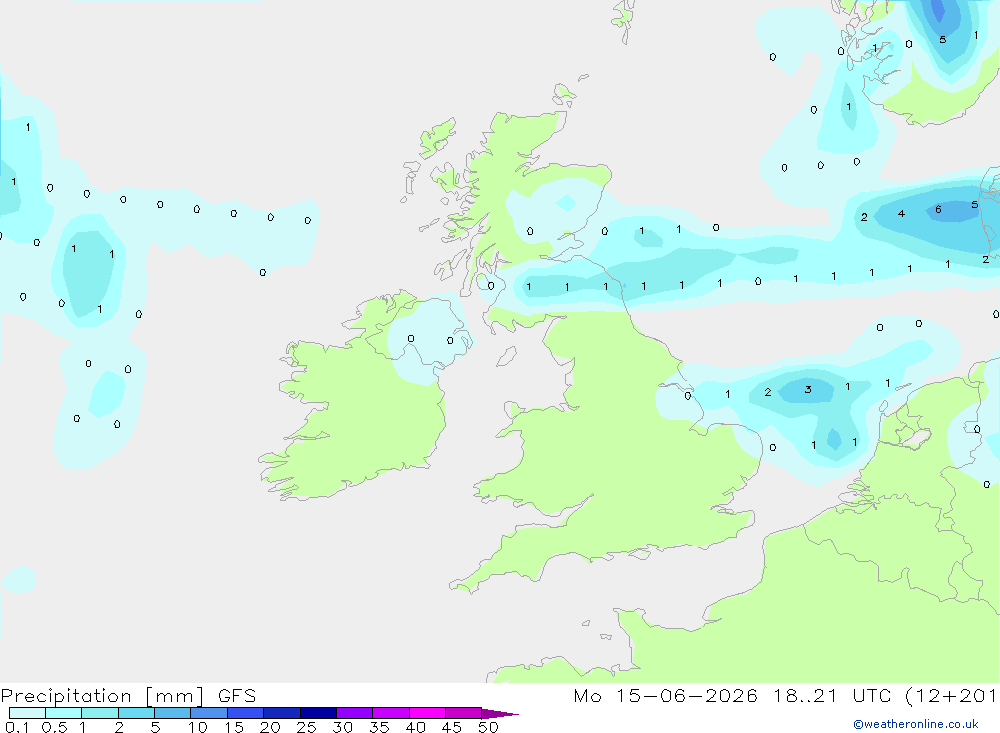Click the '30' legend scale label
The image size is (1000, 733).
tap(342, 727)
